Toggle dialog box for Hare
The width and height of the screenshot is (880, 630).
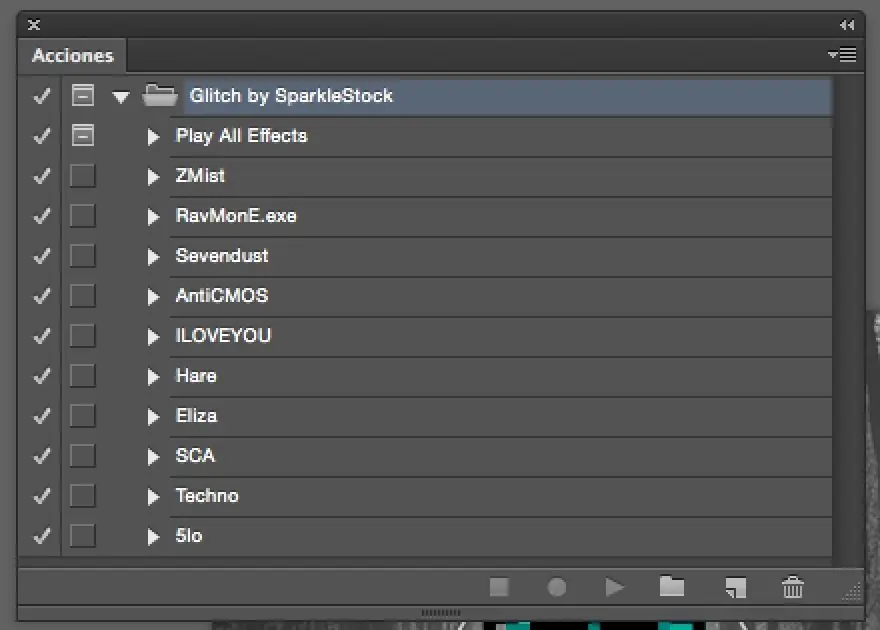(82, 375)
